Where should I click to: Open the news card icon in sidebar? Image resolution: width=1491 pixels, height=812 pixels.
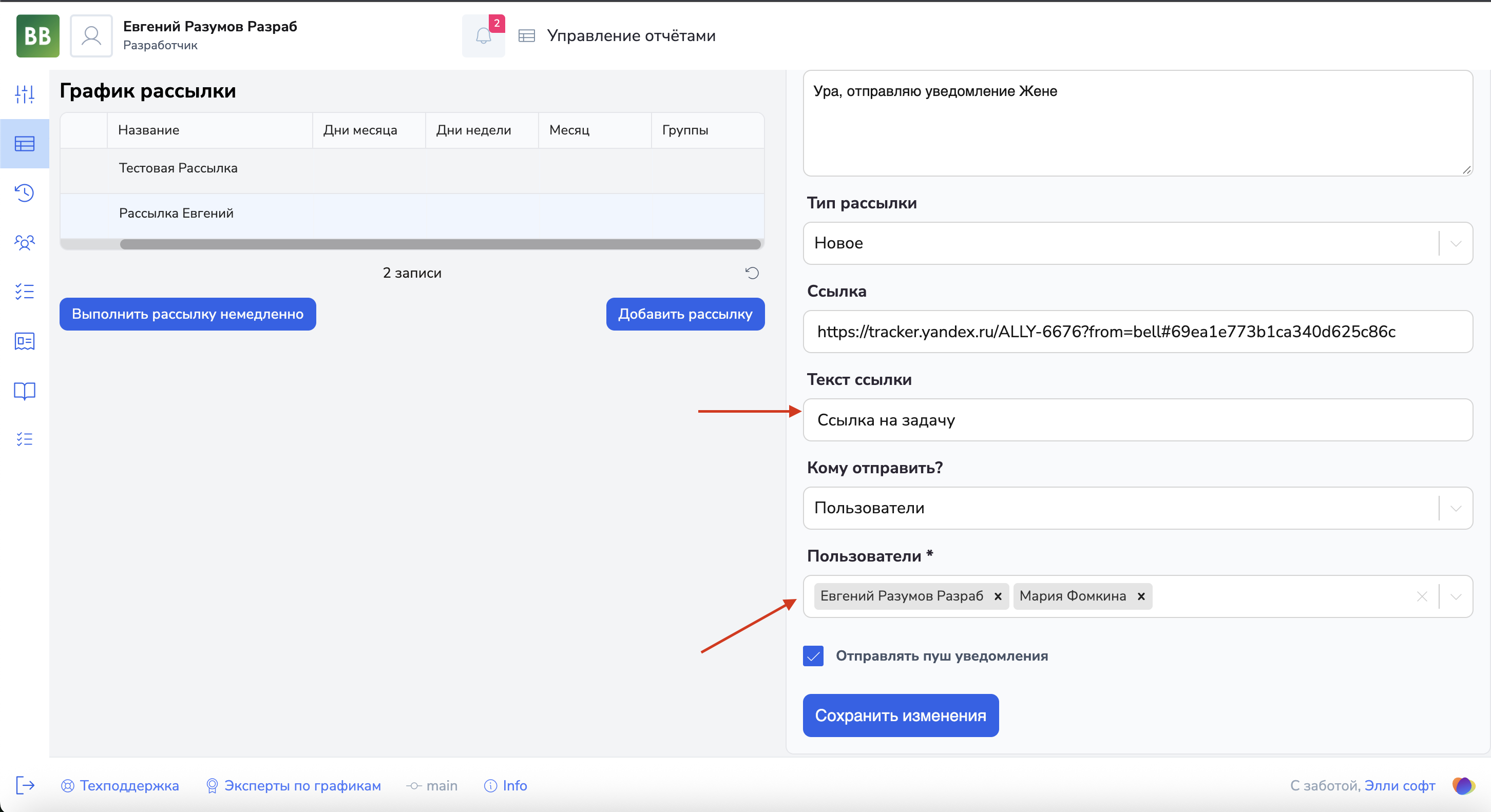(x=24, y=341)
